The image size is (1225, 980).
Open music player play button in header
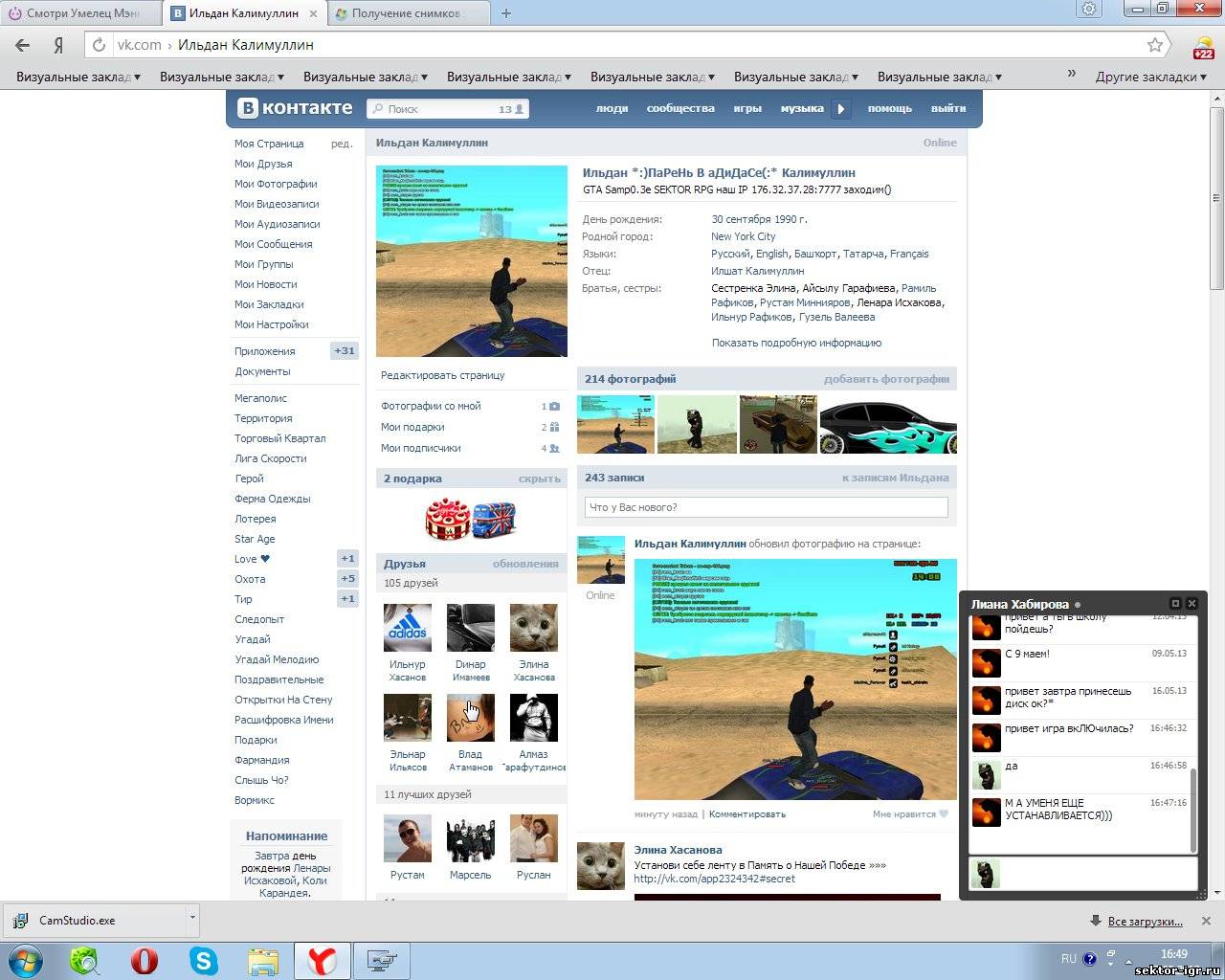pos(841,109)
